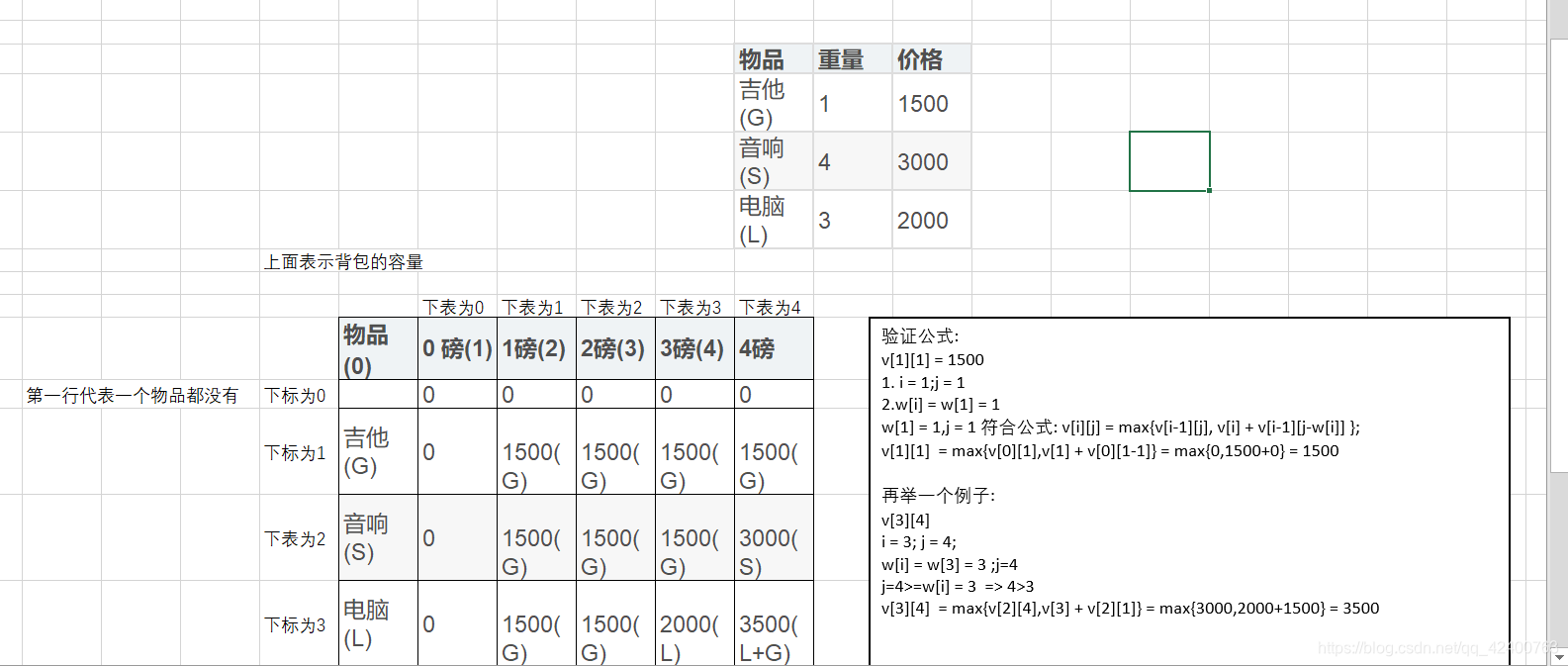Select the 下标为3 row label
The image size is (1568, 666).
pyautogui.click(x=295, y=625)
